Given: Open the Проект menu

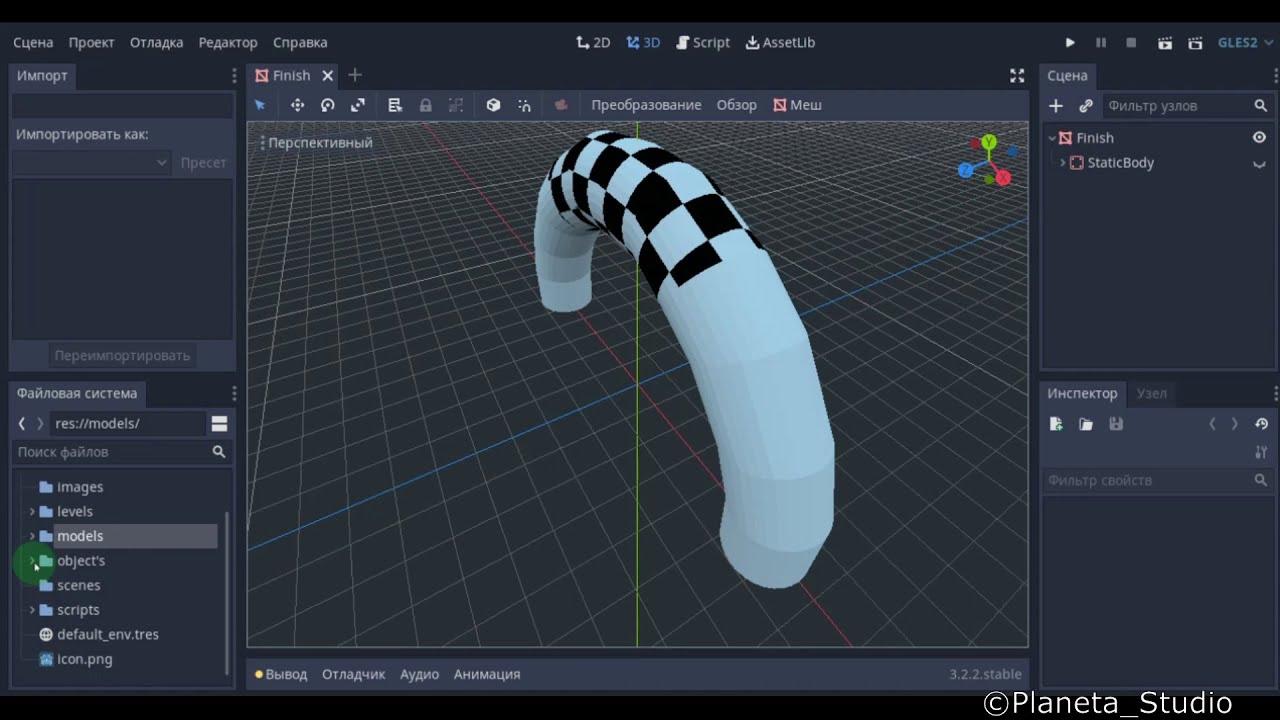Looking at the screenshot, I should (x=92, y=43).
